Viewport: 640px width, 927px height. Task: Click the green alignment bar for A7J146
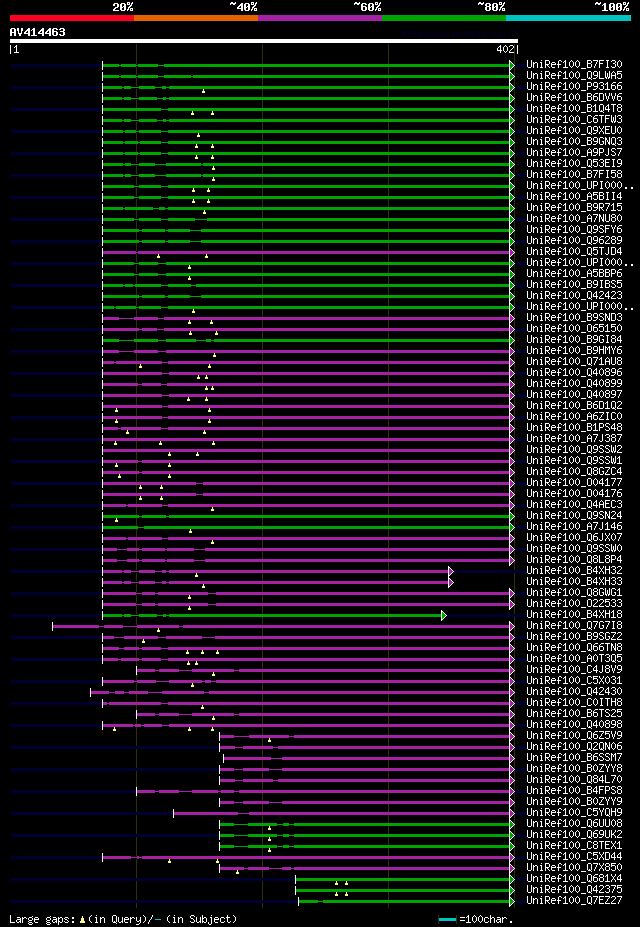(306, 527)
